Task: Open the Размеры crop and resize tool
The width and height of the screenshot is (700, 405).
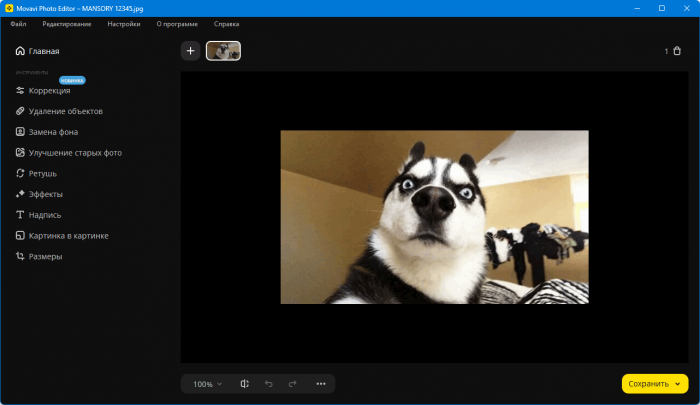Action: click(44, 256)
